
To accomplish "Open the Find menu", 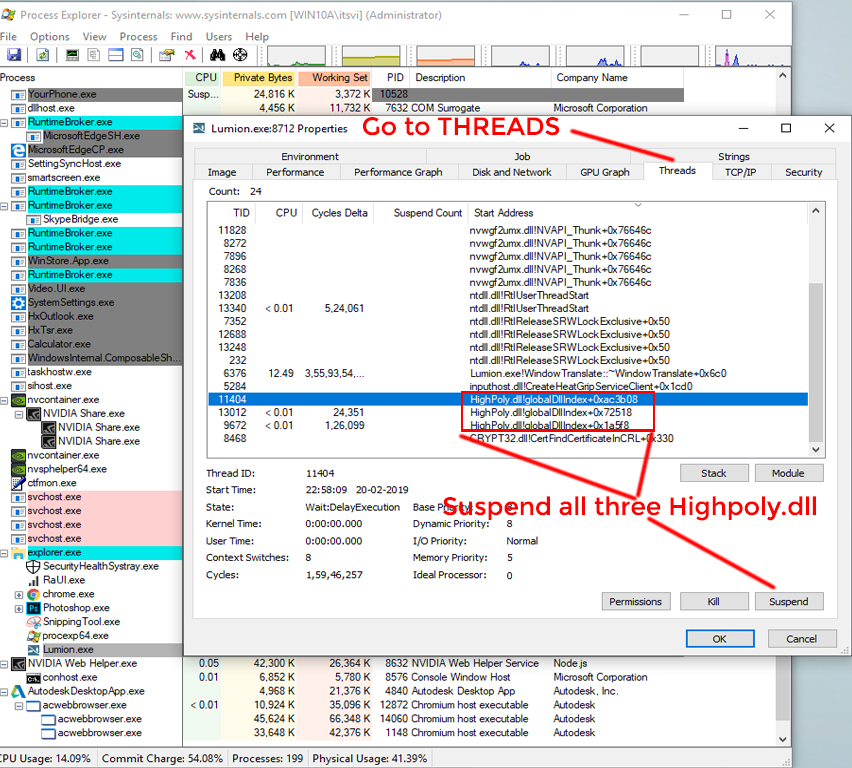I will [181, 36].
